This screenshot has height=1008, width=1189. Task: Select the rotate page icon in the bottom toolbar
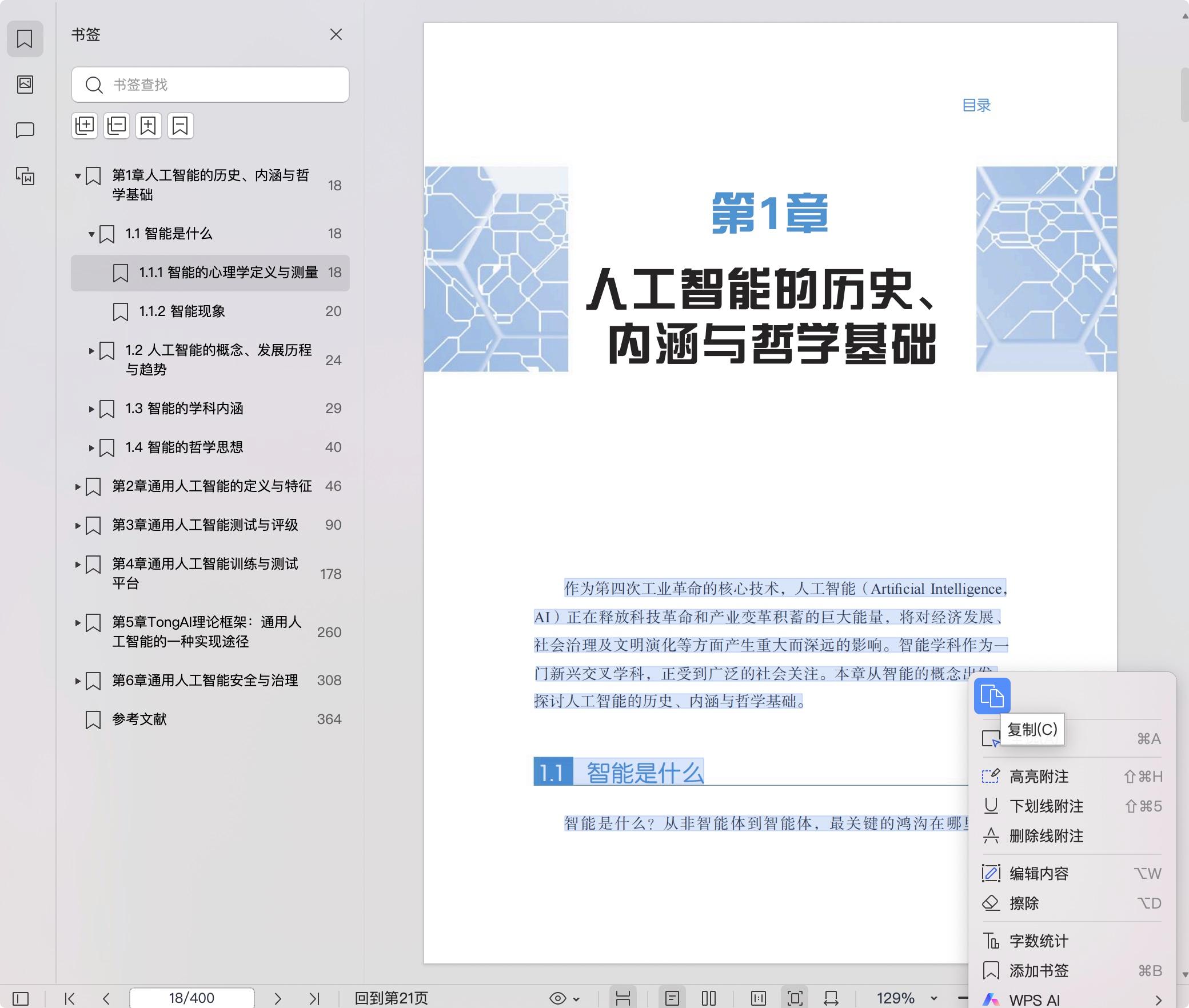832,999
